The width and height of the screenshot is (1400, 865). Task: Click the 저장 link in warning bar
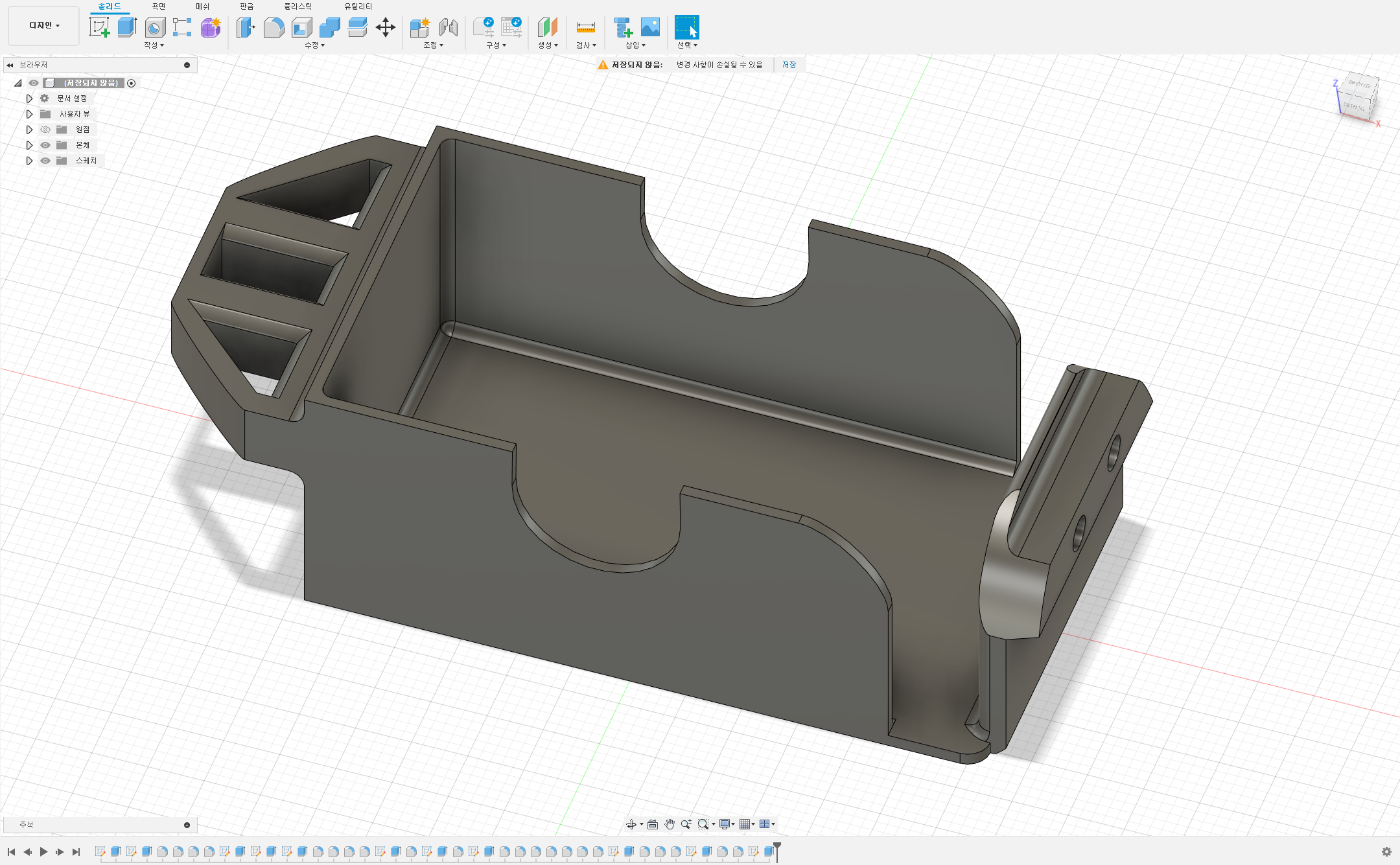pos(789,65)
